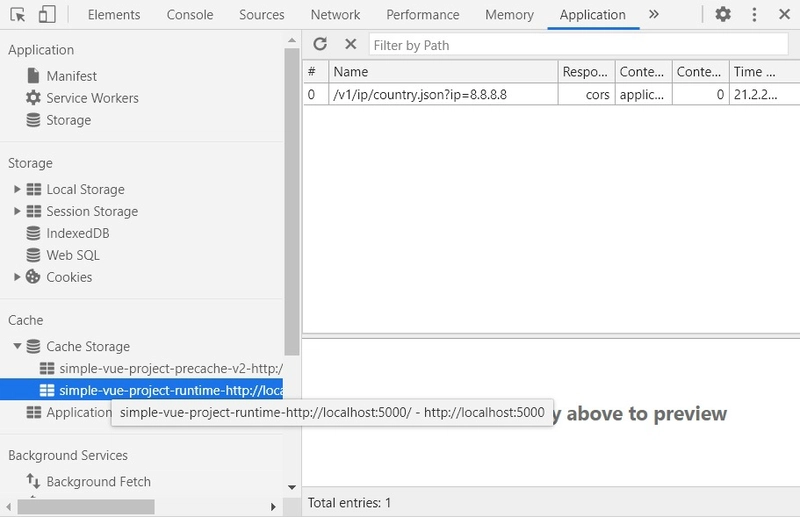Switch to the Network tab
800x517 pixels.
click(335, 15)
